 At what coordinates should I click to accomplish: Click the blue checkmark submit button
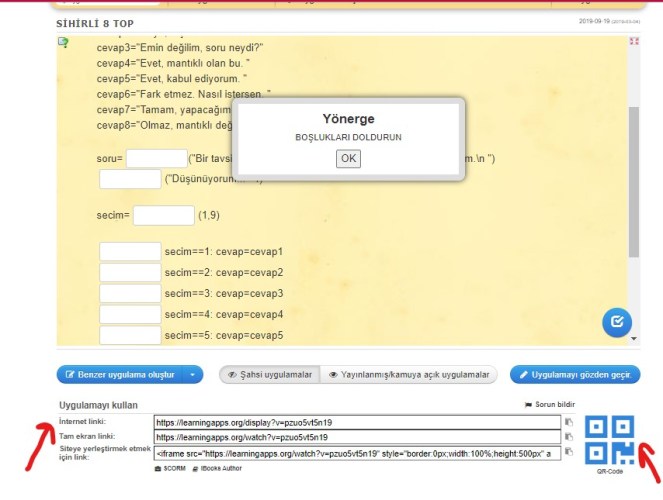pos(616,322)
